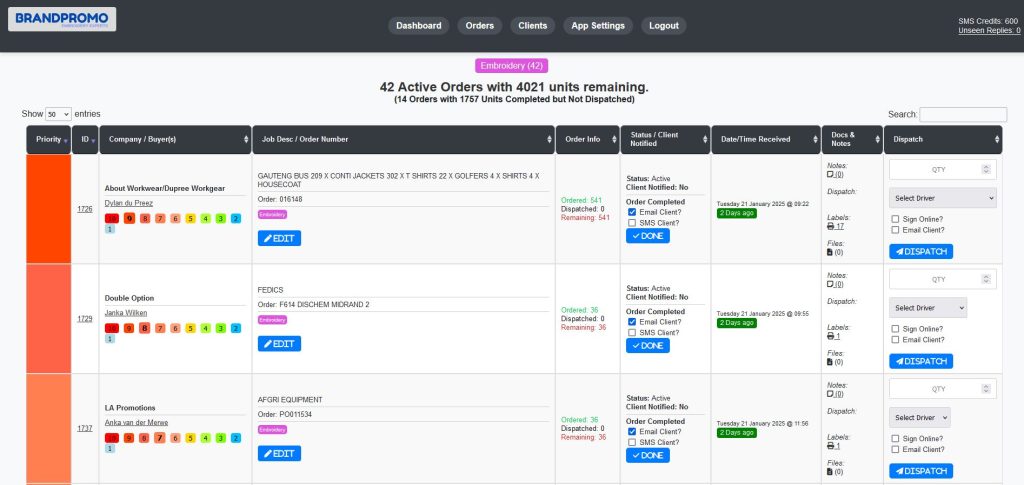Viewport: 1024px width, 485px height.
Task: Open the notes icon for order 1729
Action: (830, 284)
